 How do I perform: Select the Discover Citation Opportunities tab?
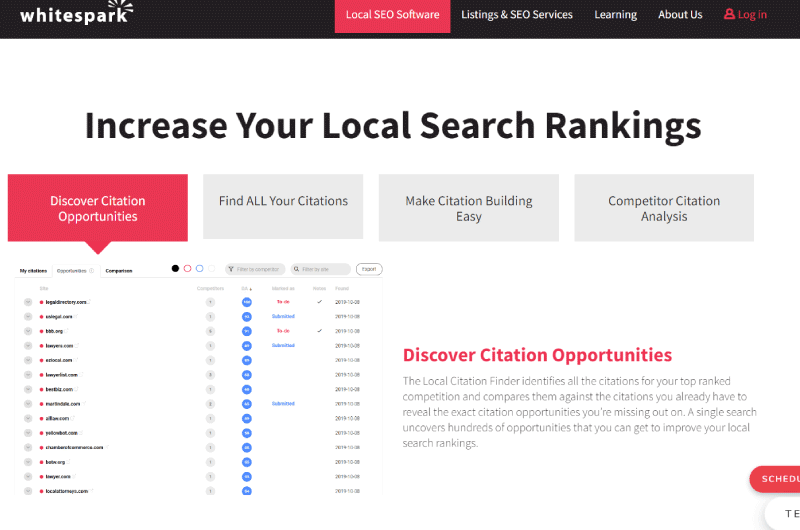point(97,208)
